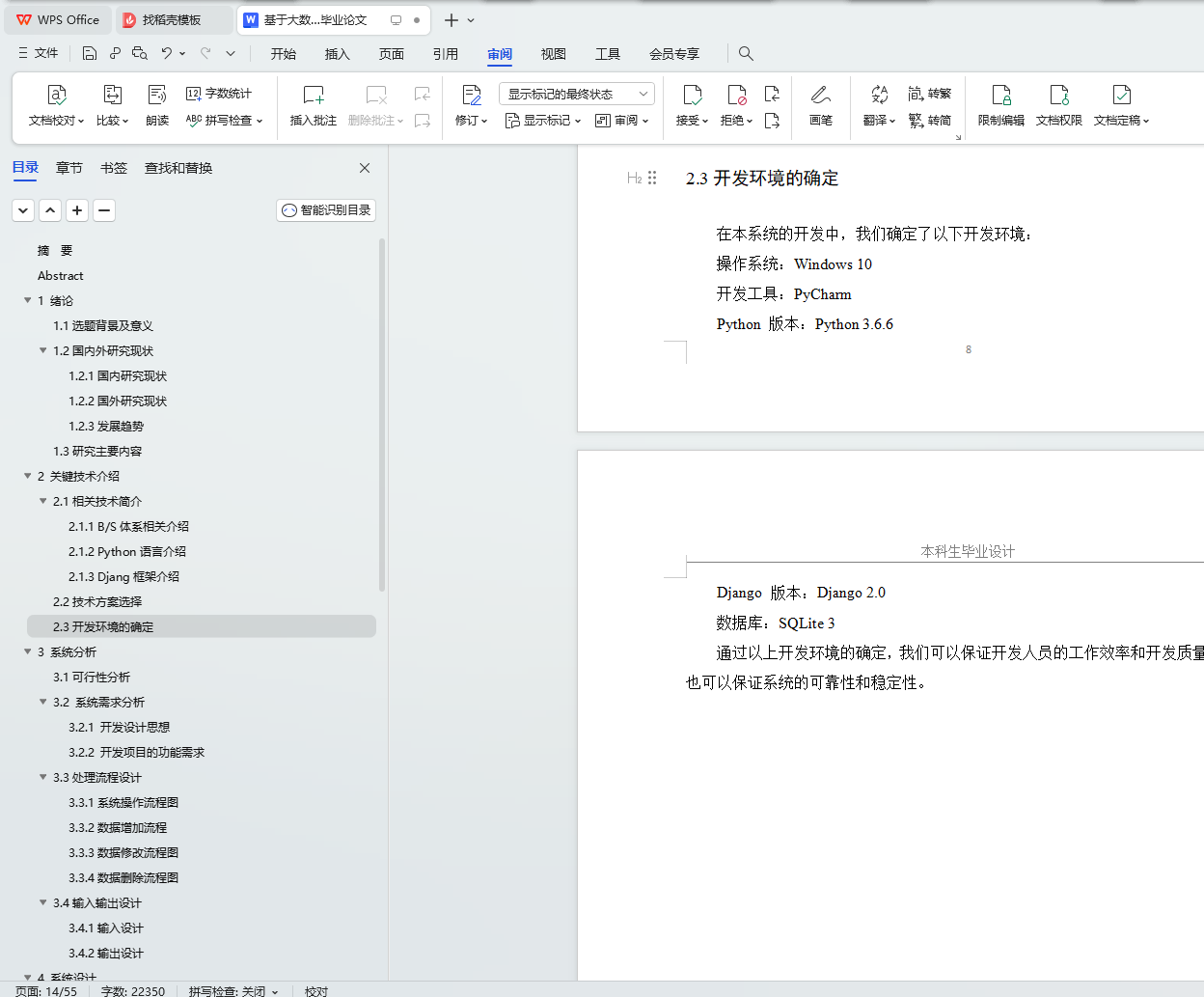Click the undo arrow icon
Viewport: 1204px width, 997px height.
coord(167,53)
